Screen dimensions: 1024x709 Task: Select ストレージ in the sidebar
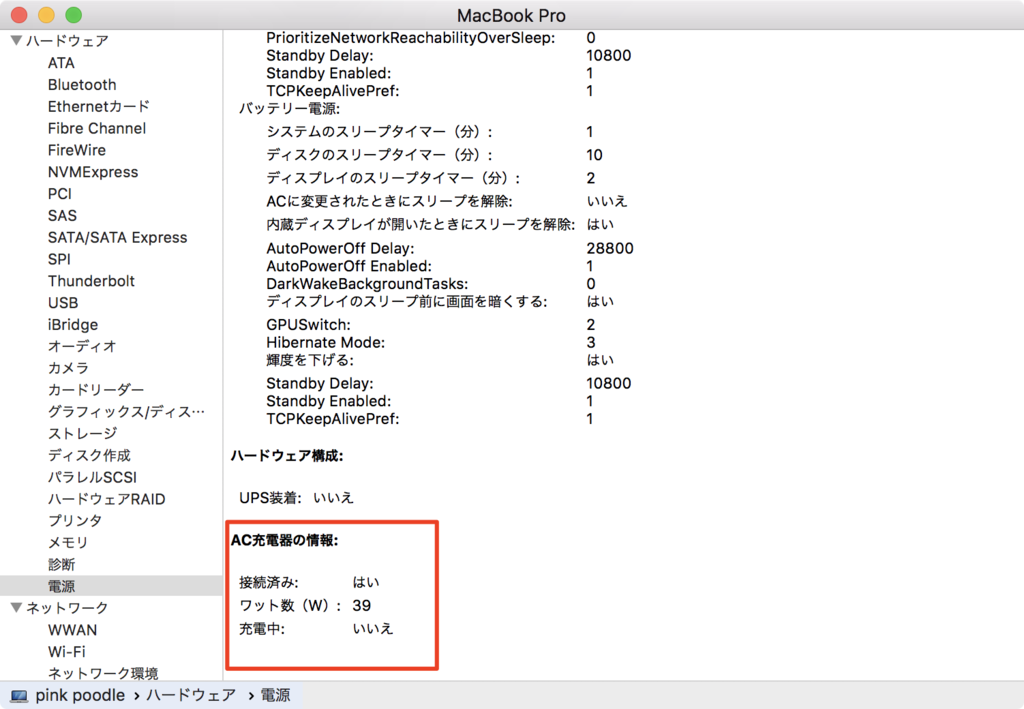(x=82, y=433)
